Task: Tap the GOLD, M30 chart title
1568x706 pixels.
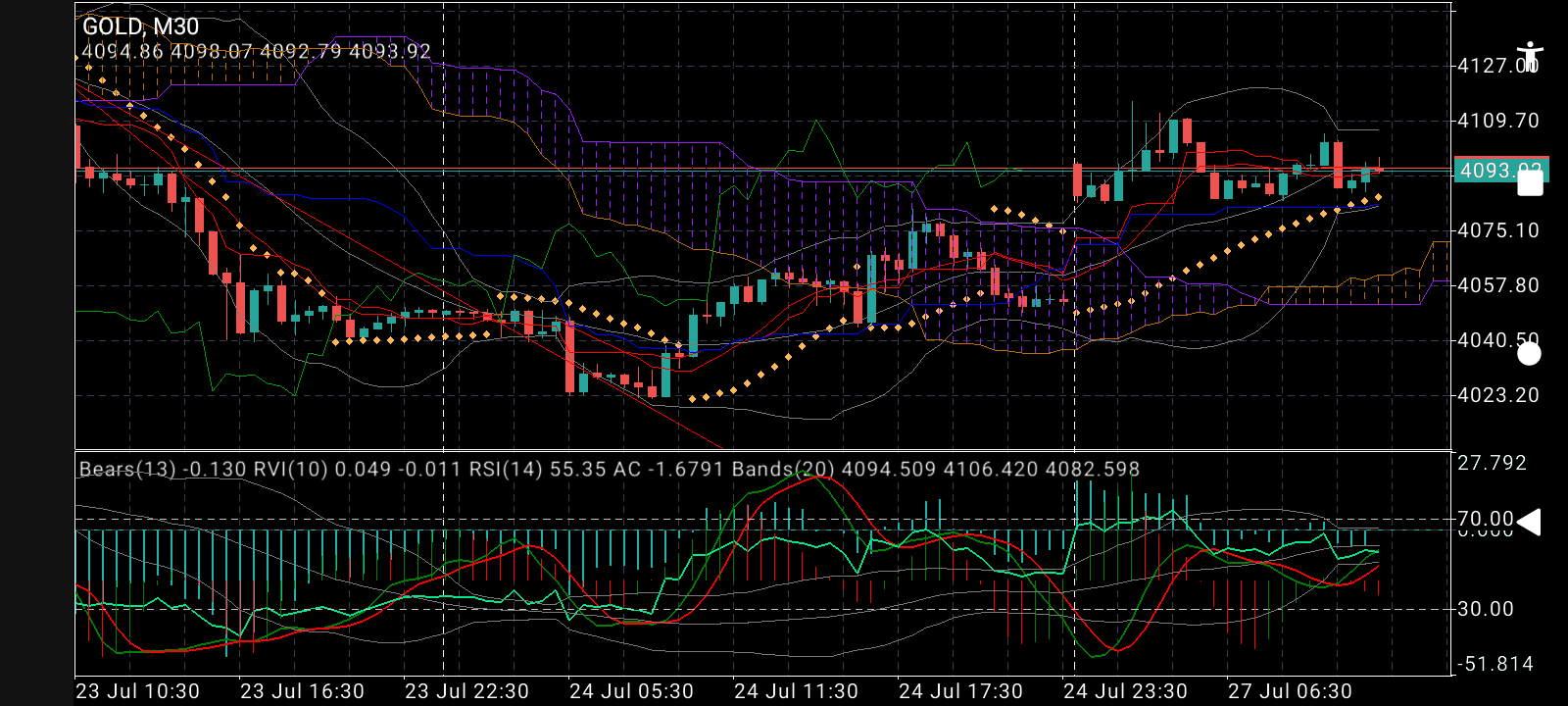Action: (140, 26)
